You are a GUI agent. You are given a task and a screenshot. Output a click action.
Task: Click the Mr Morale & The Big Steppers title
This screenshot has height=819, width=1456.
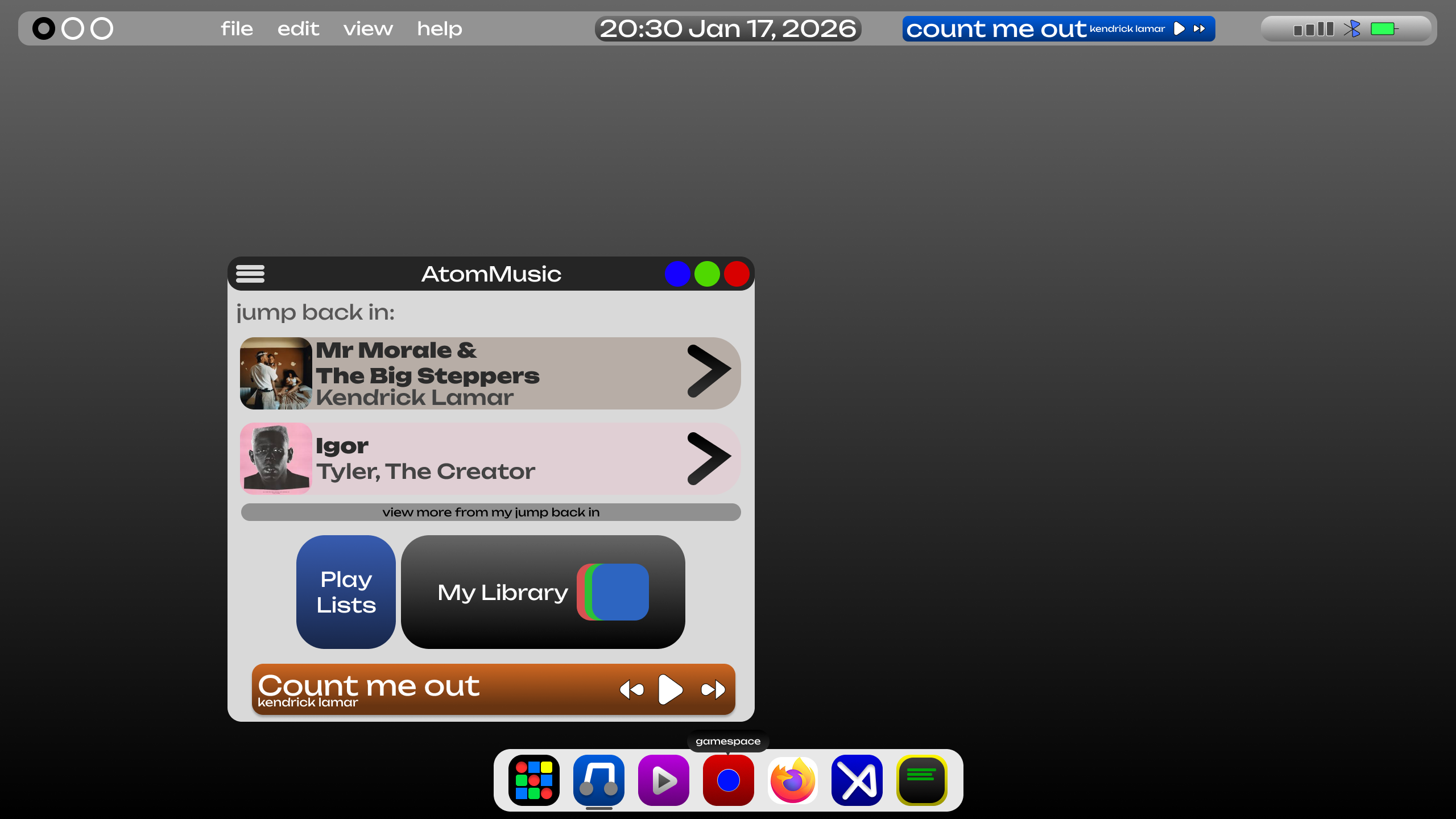point(428,363)
